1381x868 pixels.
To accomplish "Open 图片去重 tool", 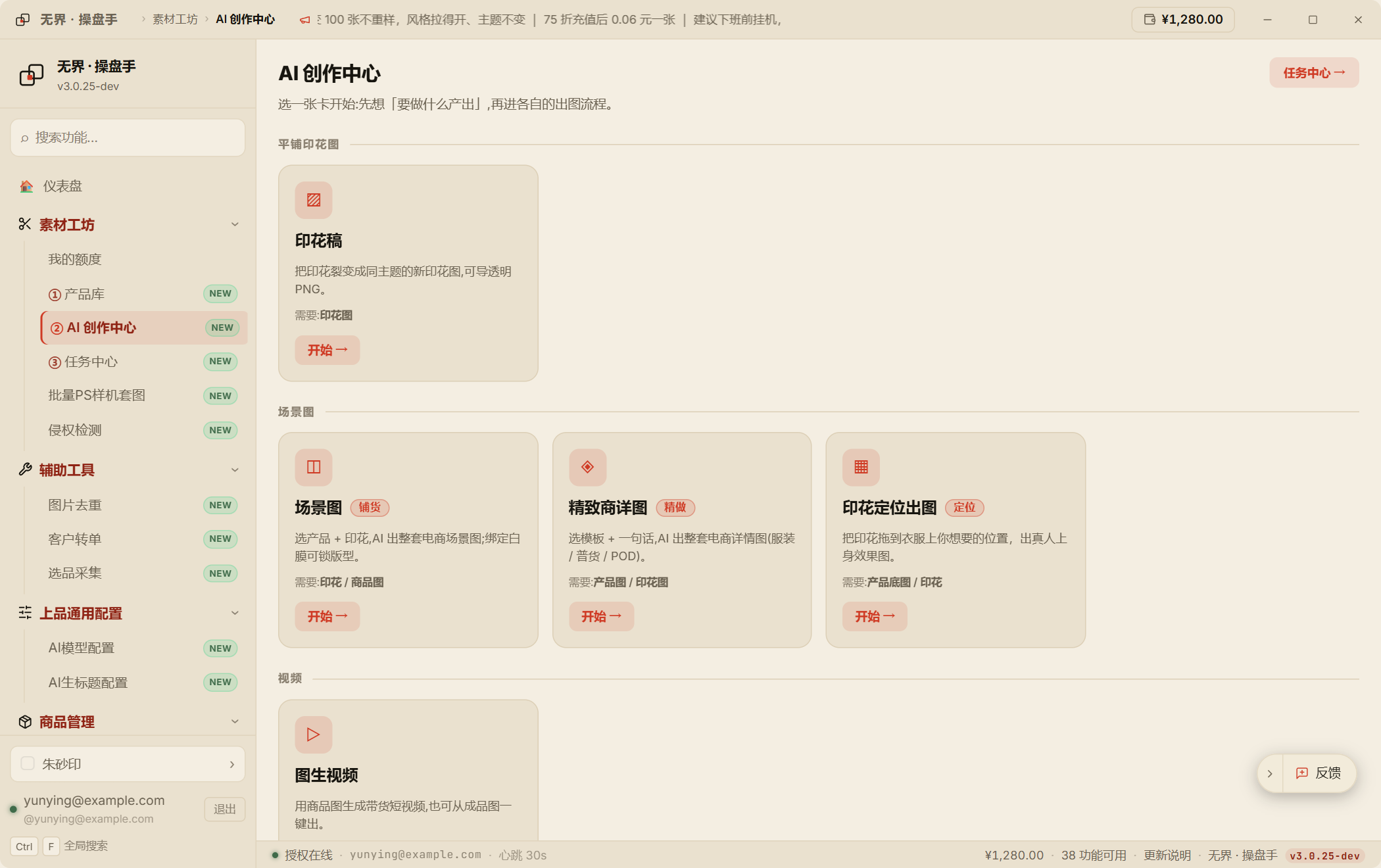I will point(143,505).
